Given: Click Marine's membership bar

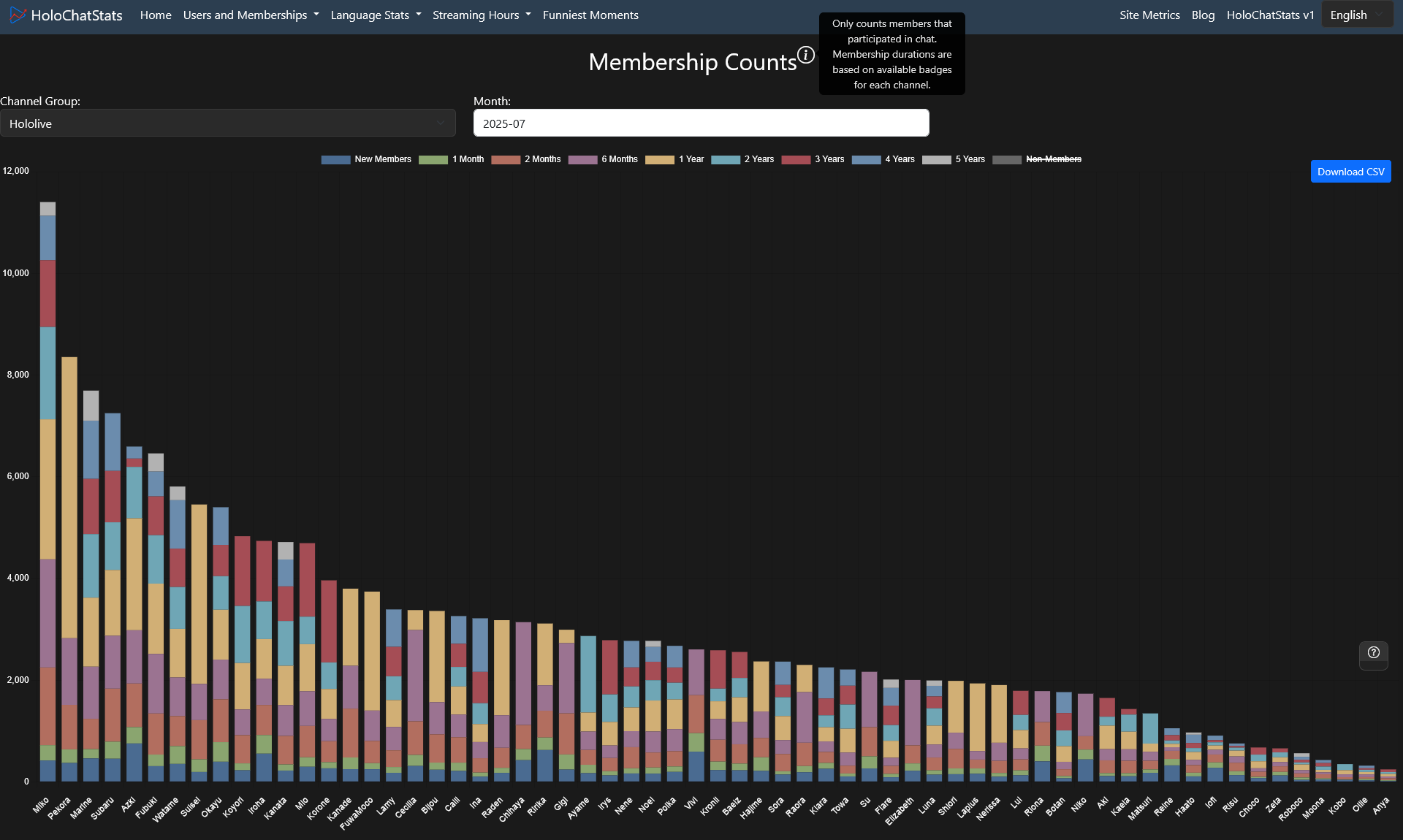Looking at the screenshot, I should tap(91, 586).
